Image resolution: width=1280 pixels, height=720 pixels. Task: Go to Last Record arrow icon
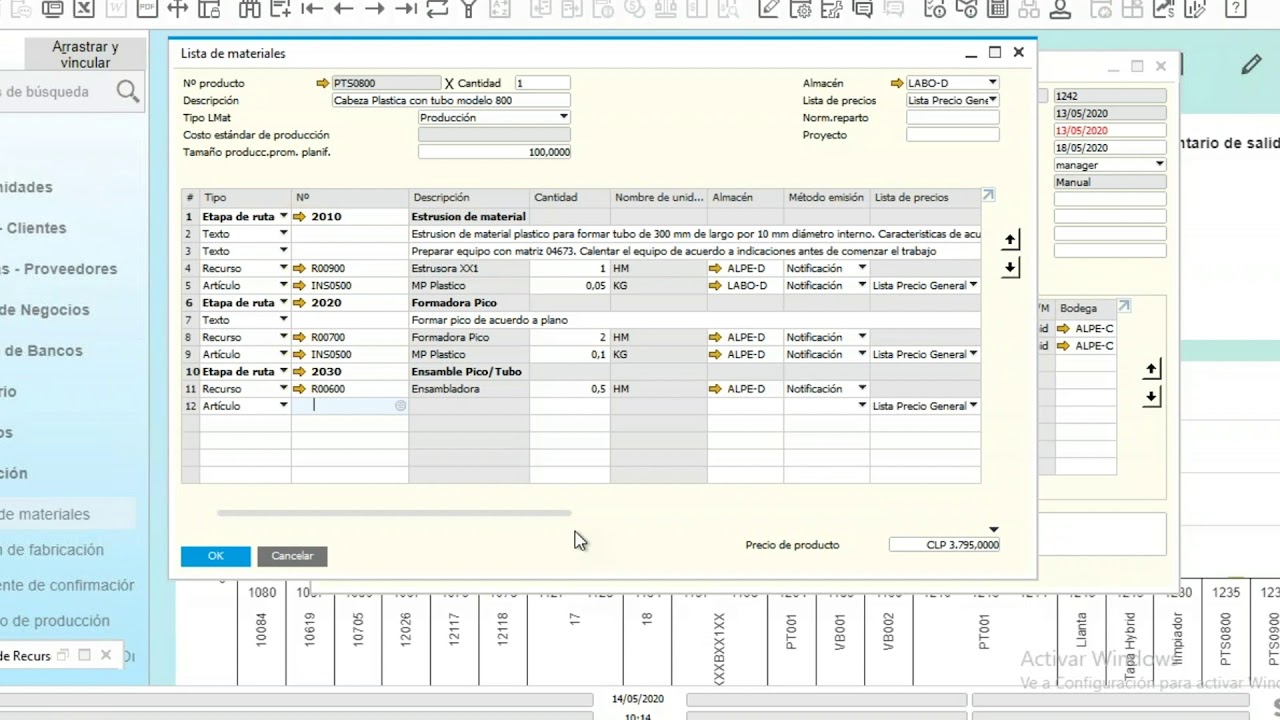point(405,9)
